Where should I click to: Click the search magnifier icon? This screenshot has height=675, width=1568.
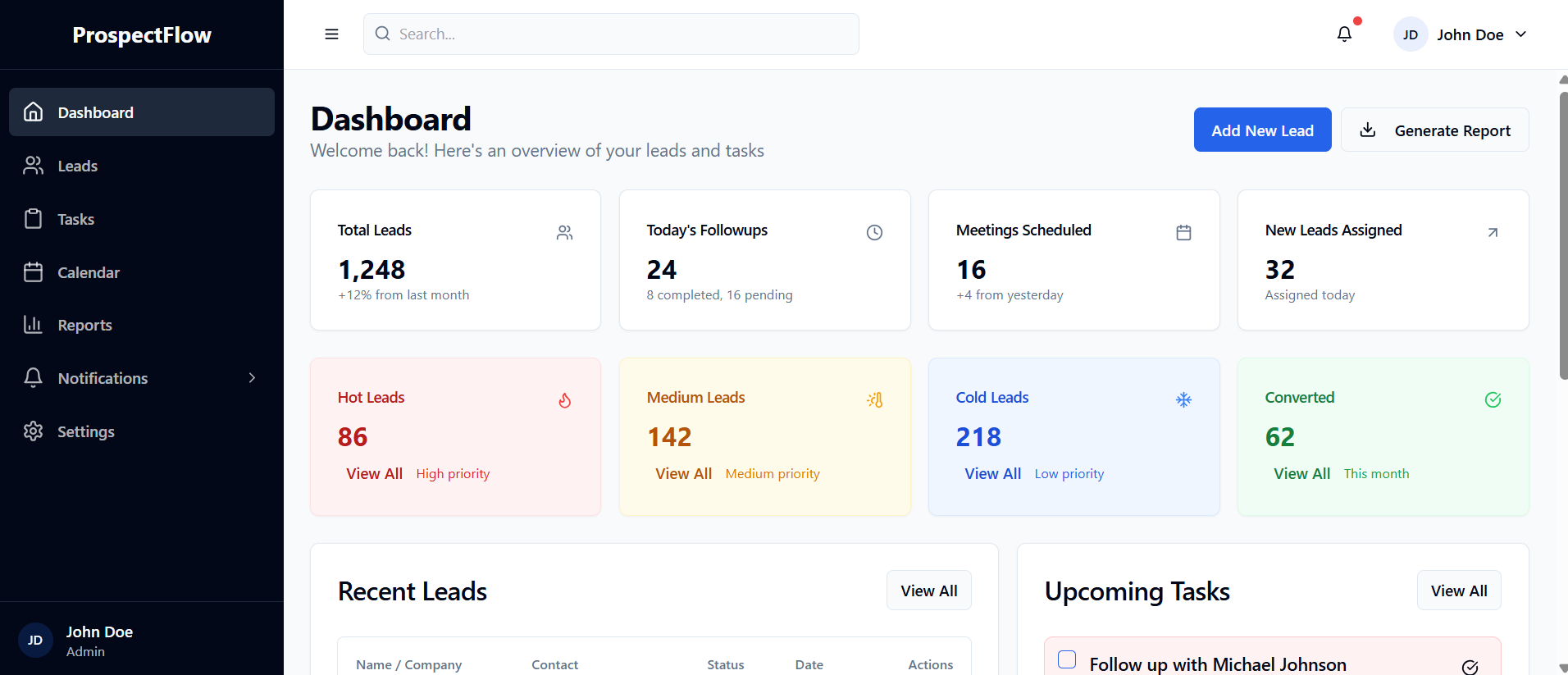pyautogui.click(x=382, y=34)
